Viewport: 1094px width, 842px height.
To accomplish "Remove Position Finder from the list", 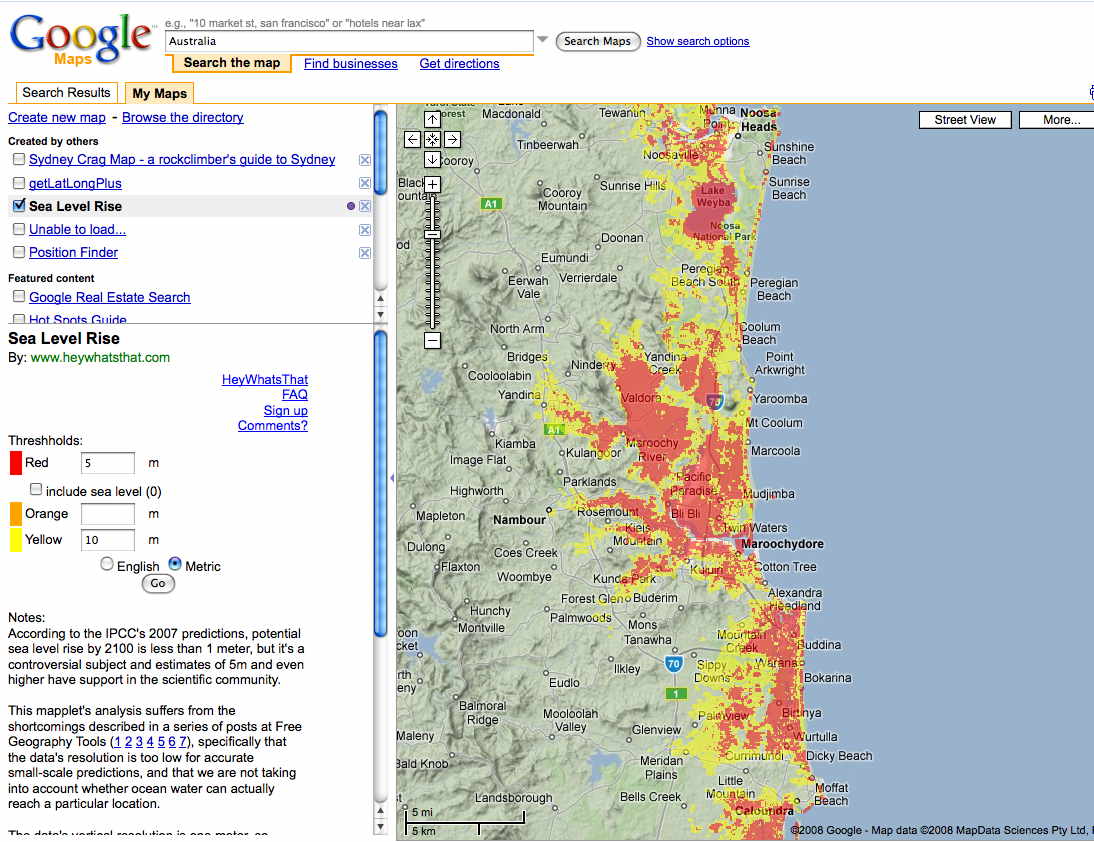I will pyautogui.click(x=364, y=253).
